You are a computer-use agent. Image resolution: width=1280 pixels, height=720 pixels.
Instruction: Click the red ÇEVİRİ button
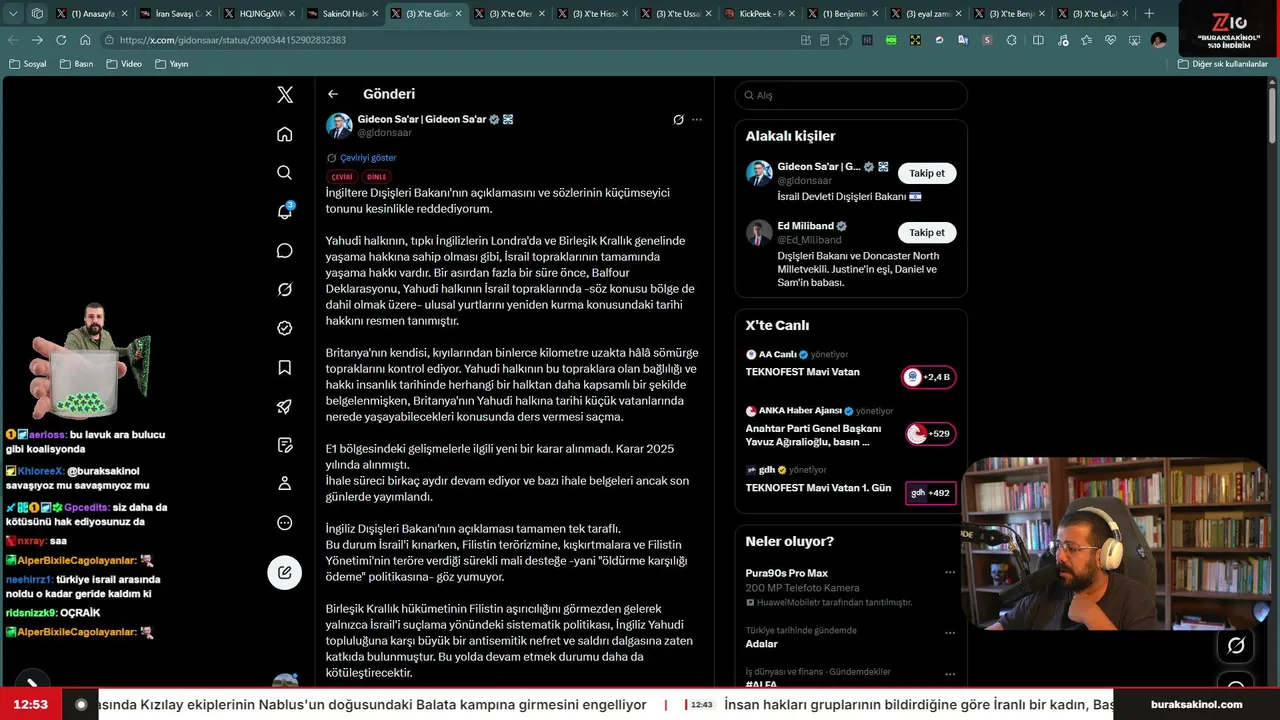342,177
